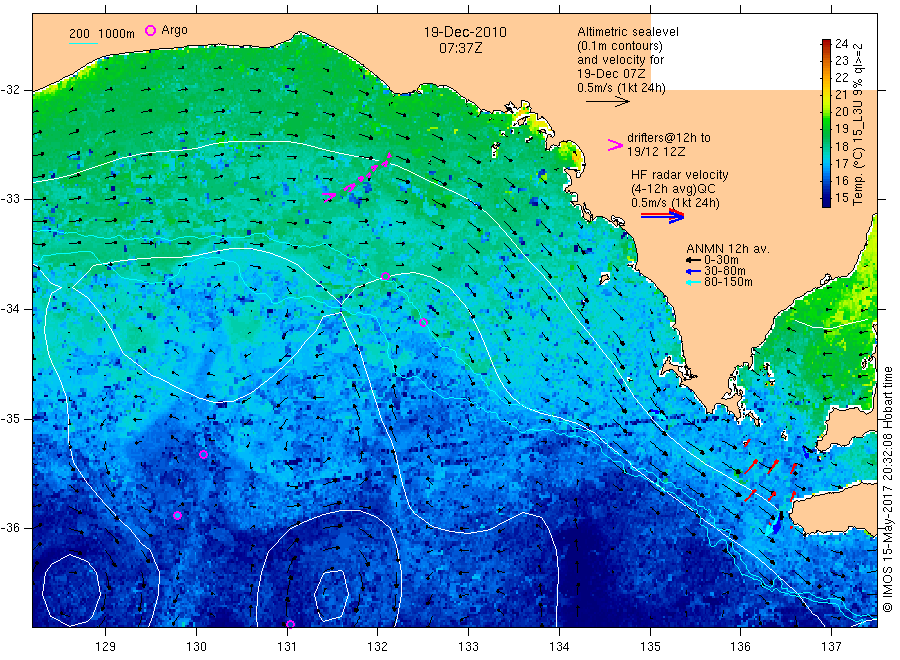This screenshot has height=660, width=900.
Task: Click the 'ANMN 12h av.' legend heading
Action: click(728, 249)
